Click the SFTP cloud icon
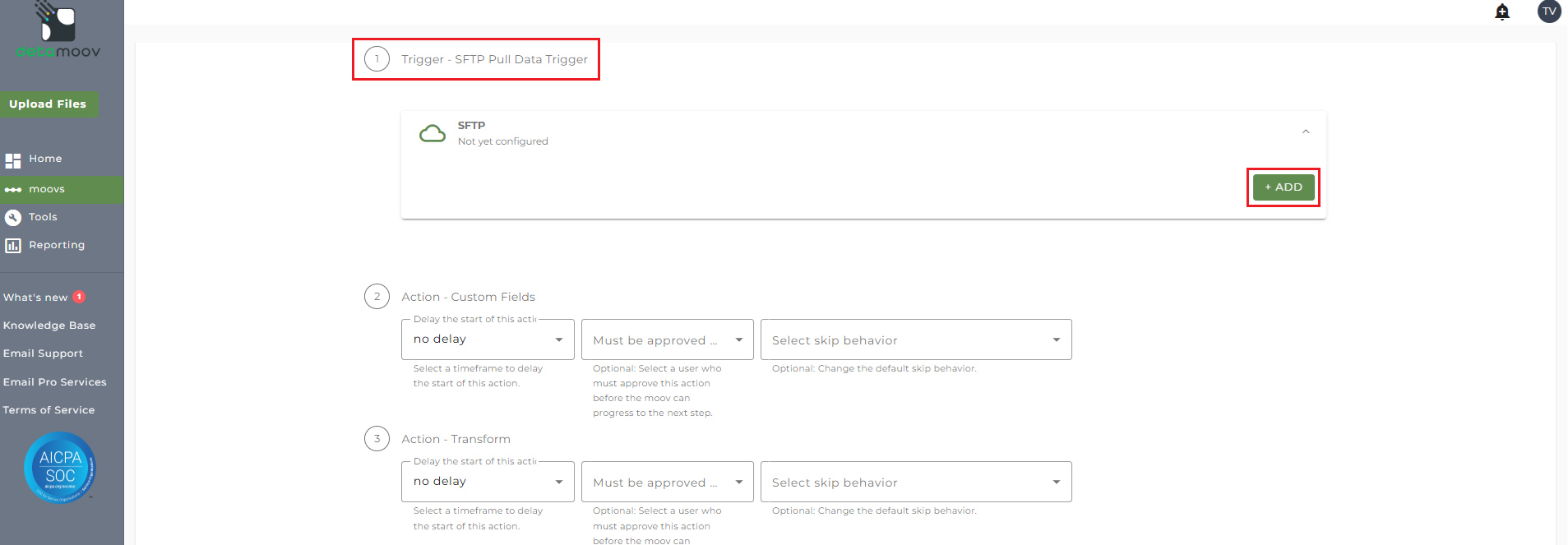This screenshot has width=1568, height=545. click(432, 133)
